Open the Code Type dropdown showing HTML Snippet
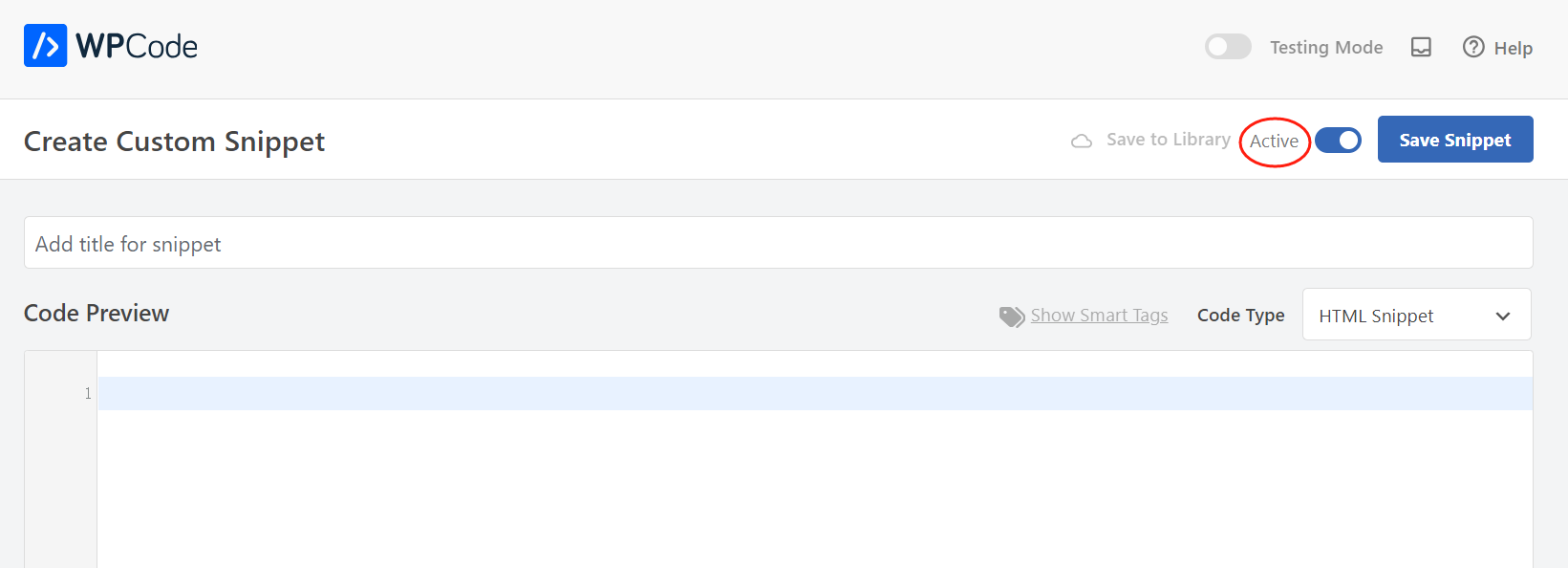The width and height of the screenshot is (1568, 568). tap(1415, 316)
